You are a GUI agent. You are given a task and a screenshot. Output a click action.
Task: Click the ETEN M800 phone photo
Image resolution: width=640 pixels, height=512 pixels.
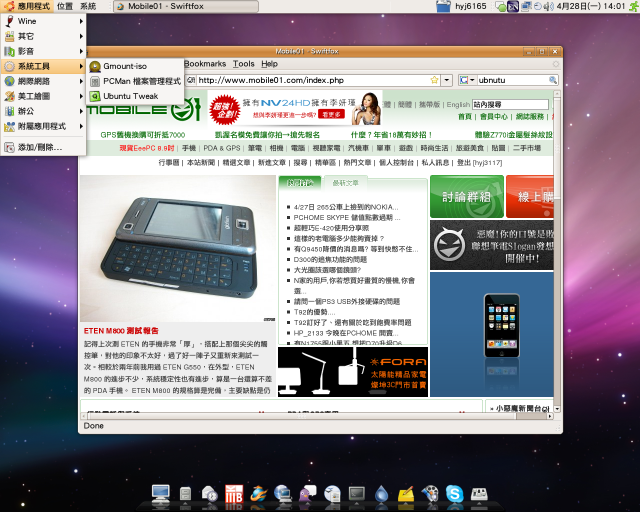click(178, 249)
